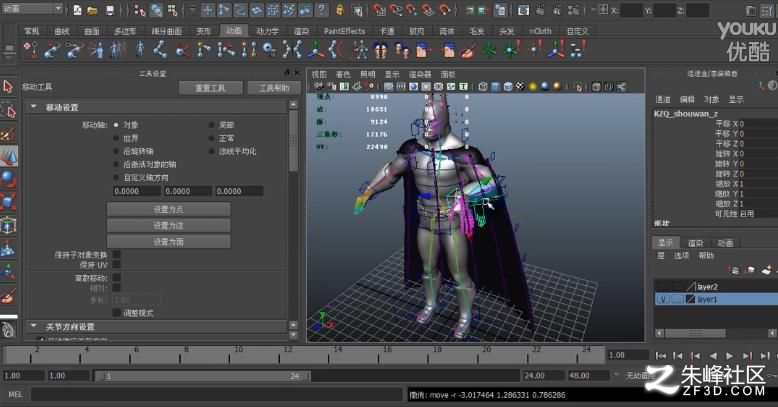778x407 pixels.
Task: Save the scene with the disk icon
Action: point(110,9)
